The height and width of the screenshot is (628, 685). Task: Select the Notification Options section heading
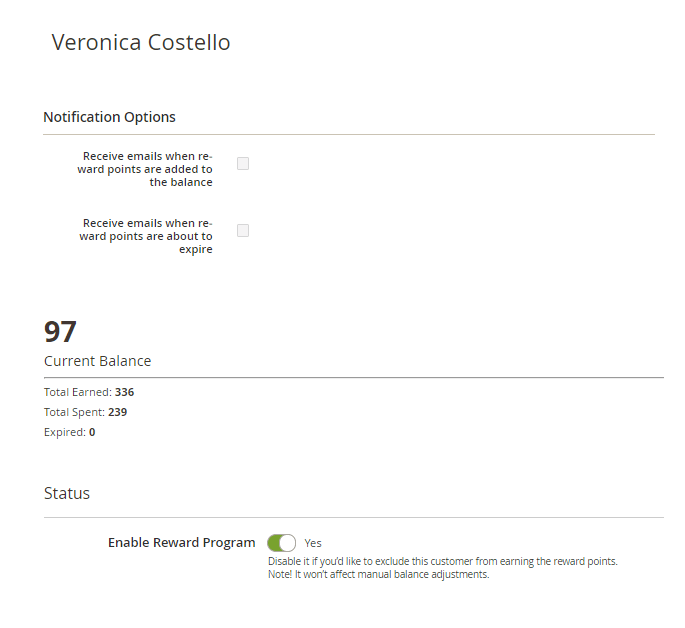click(109, 117)
